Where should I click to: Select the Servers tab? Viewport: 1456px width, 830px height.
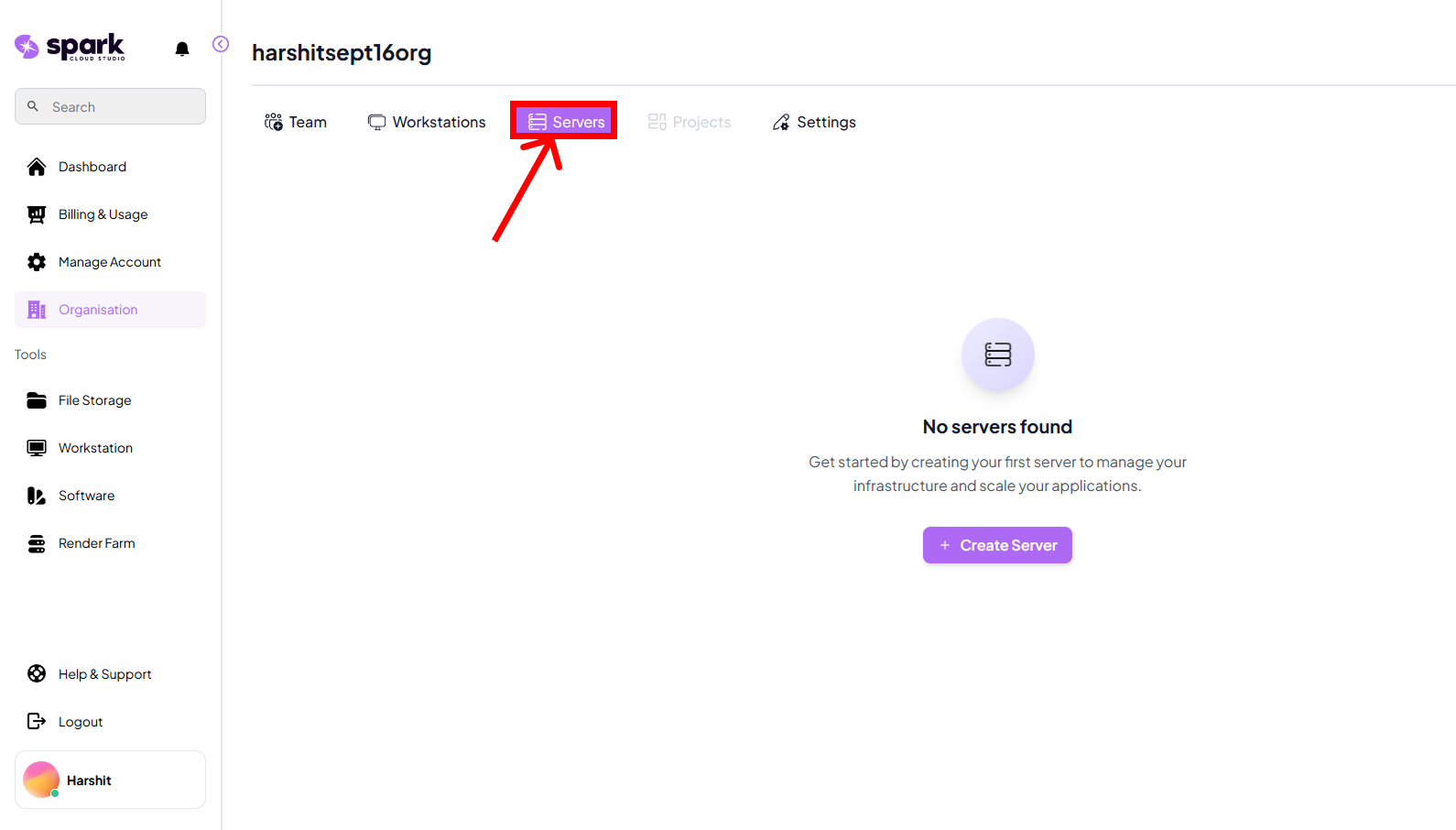pos(566,122)
